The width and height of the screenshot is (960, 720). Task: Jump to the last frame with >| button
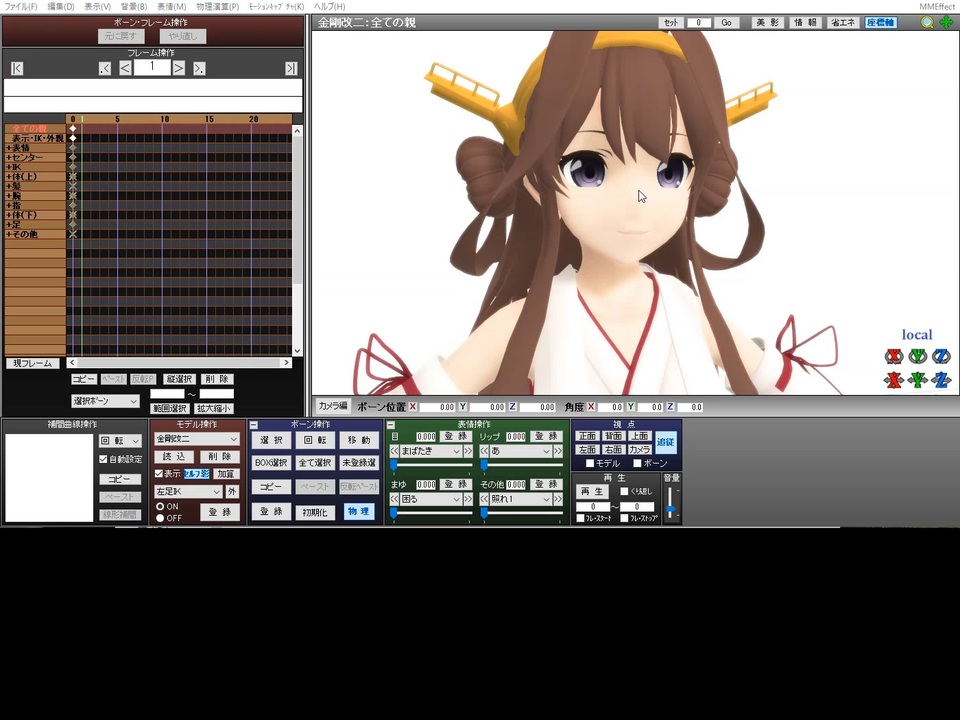(291, 69)
